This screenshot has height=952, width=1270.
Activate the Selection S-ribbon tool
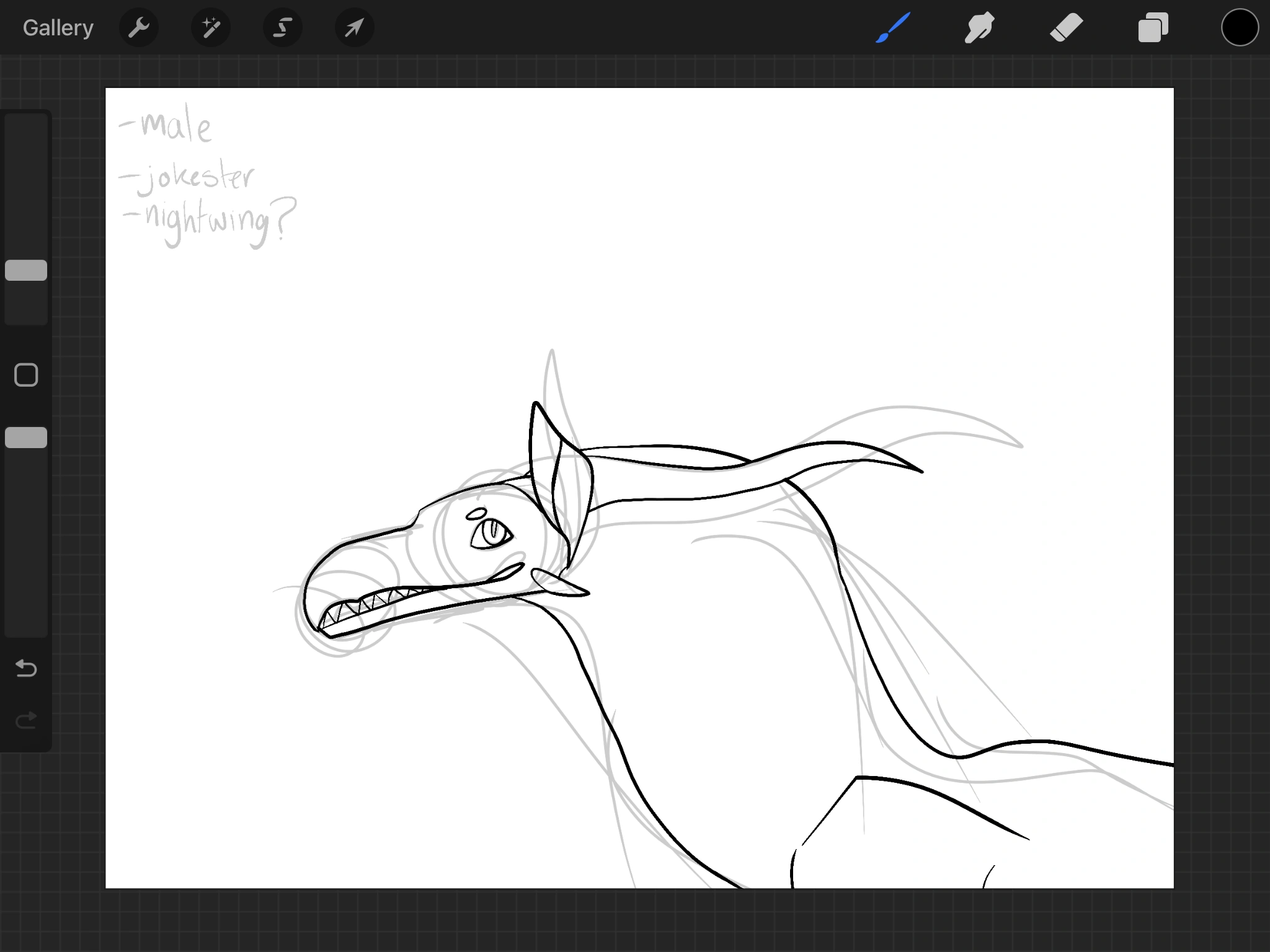tap(283, 28)
